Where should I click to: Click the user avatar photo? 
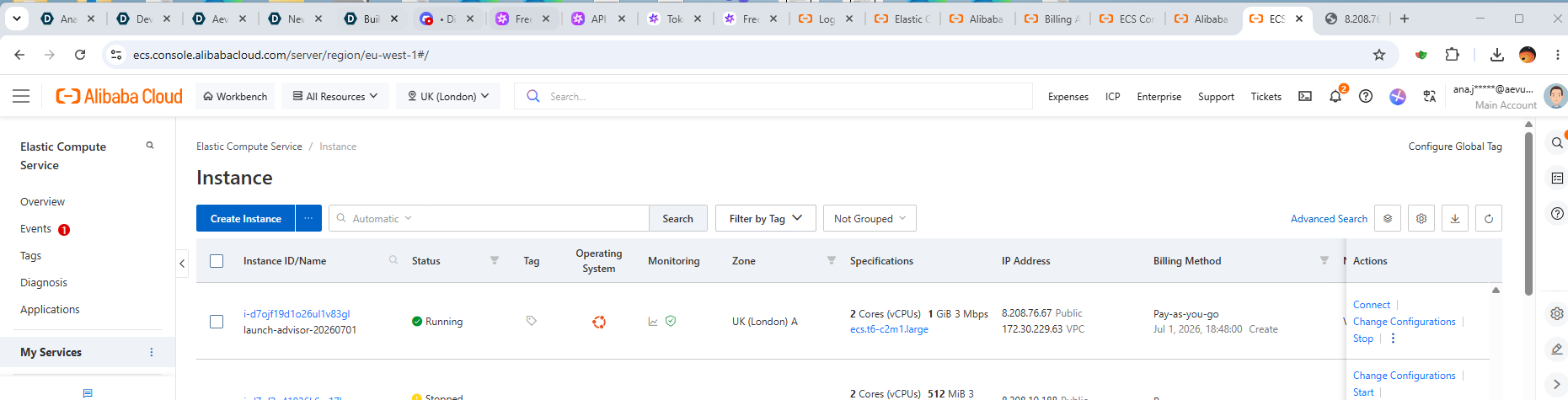click(x=1555, y=96)
